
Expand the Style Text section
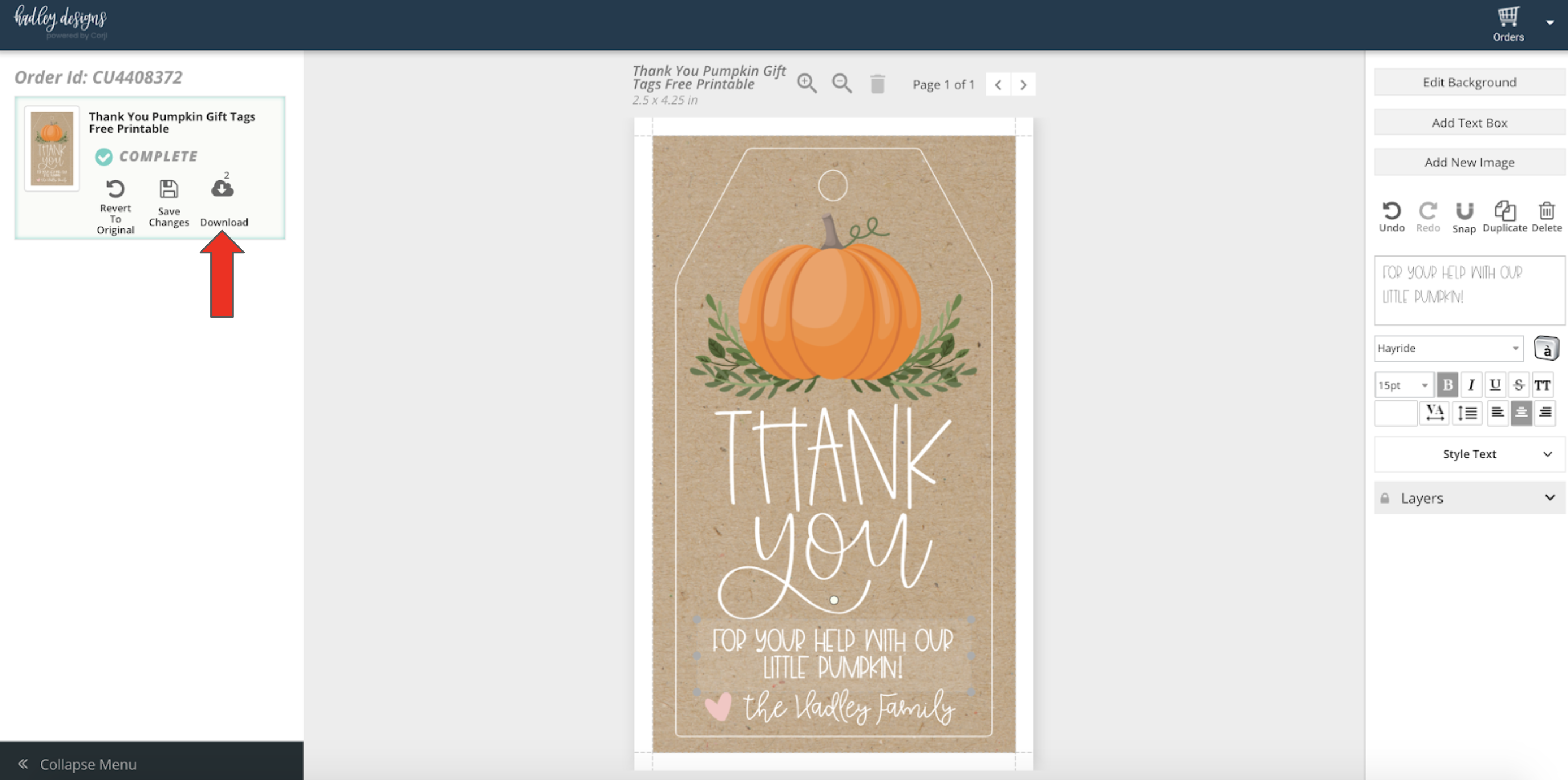click(1469, 454)
